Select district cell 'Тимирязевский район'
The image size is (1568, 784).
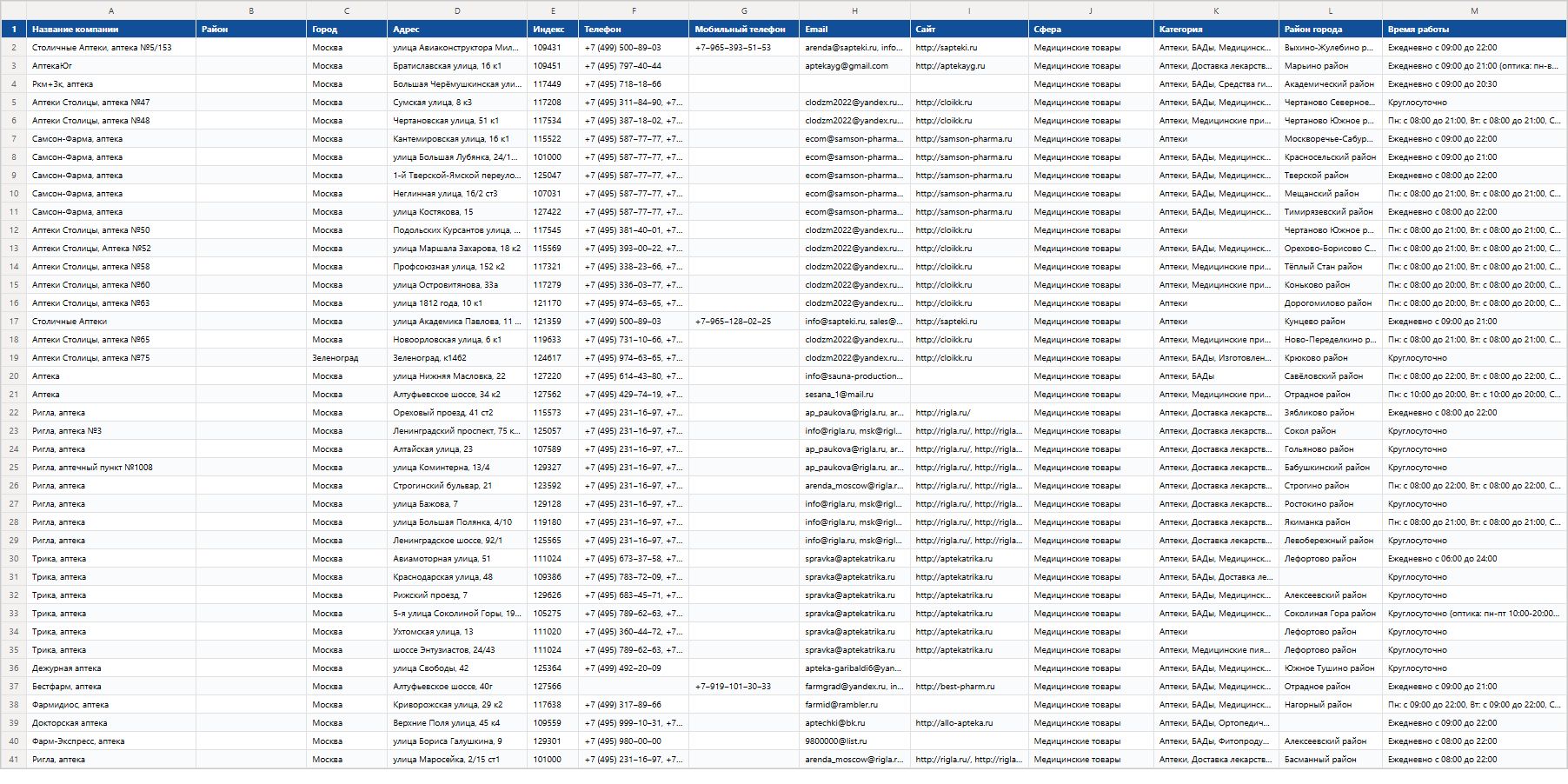point(1331,212)
